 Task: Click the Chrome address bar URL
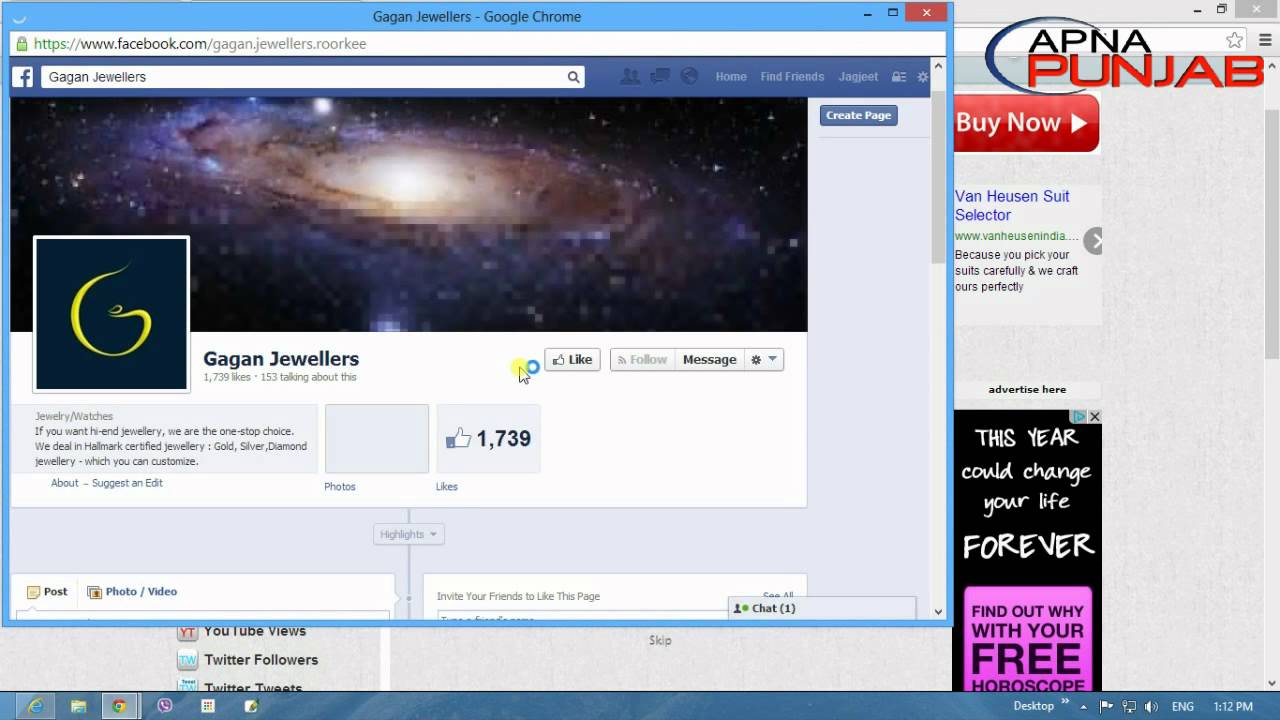pyautogui.click(x=200, y=44)
